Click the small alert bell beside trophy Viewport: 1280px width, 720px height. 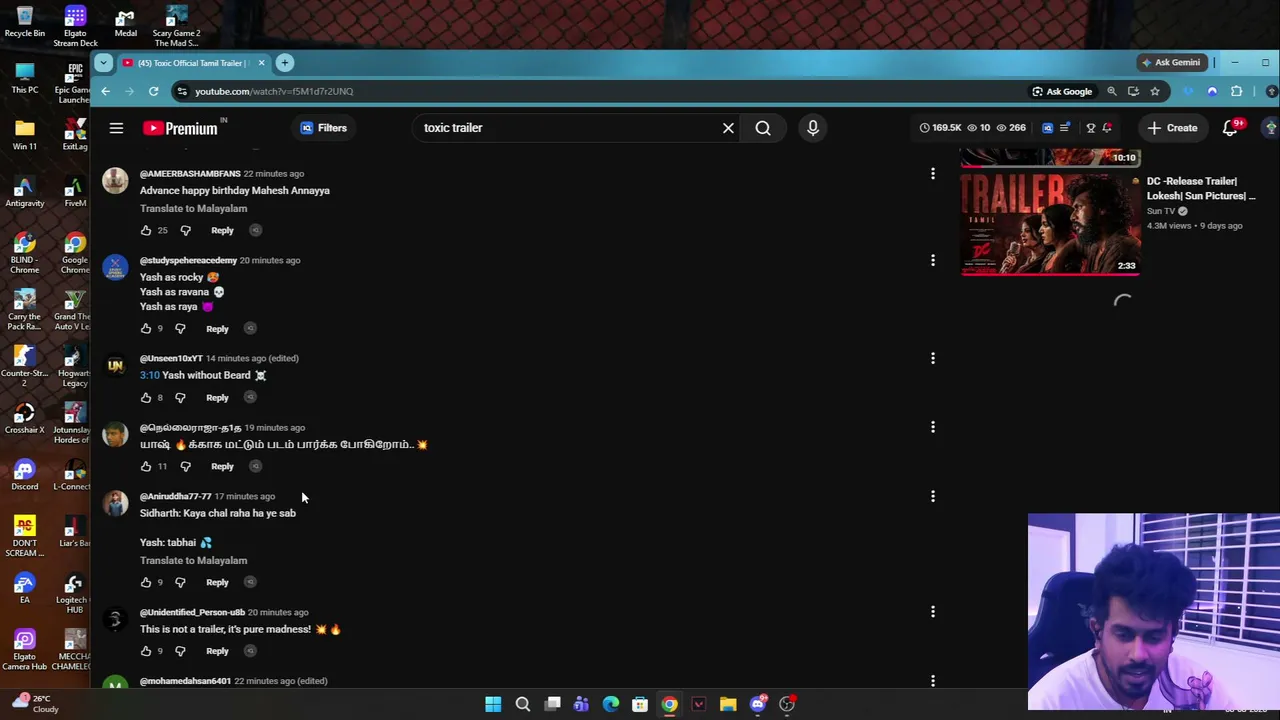tap(1107, 128)
